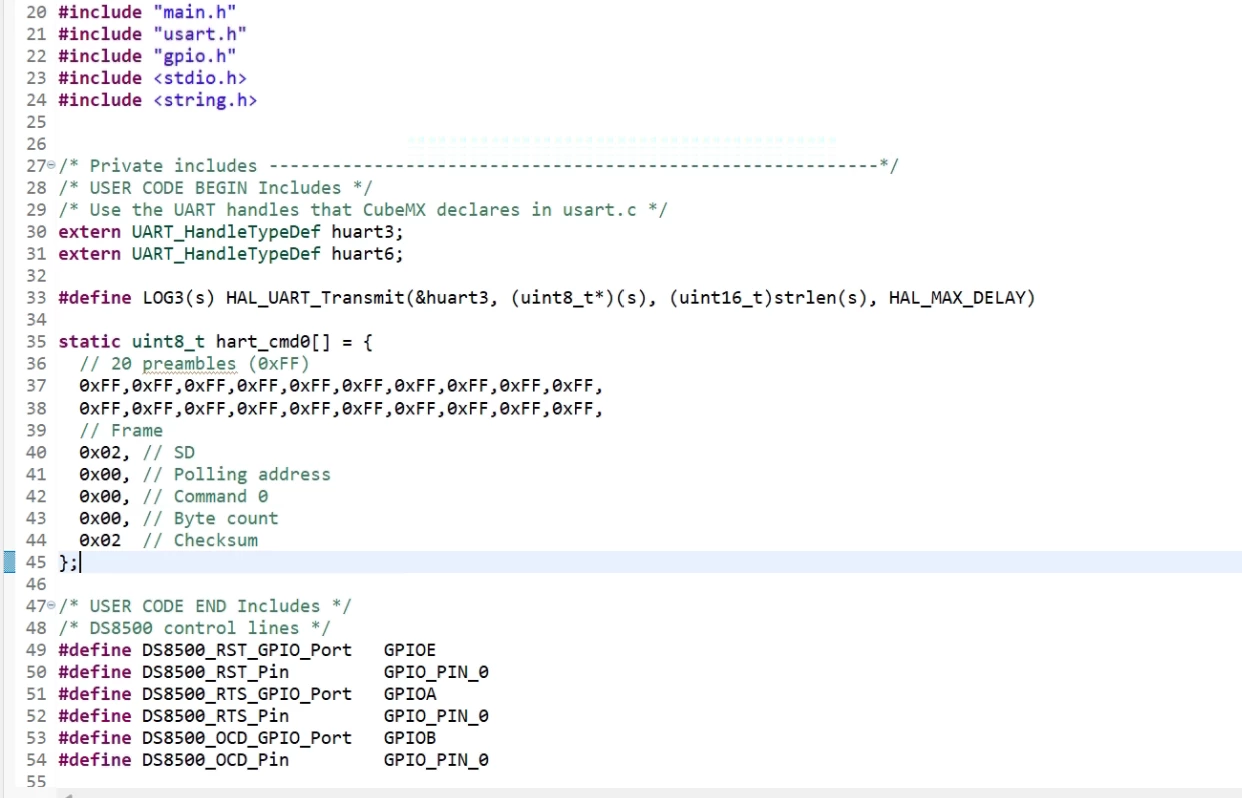Click DS8500_OCD_GPIO_Port define name

coord(247,738)
